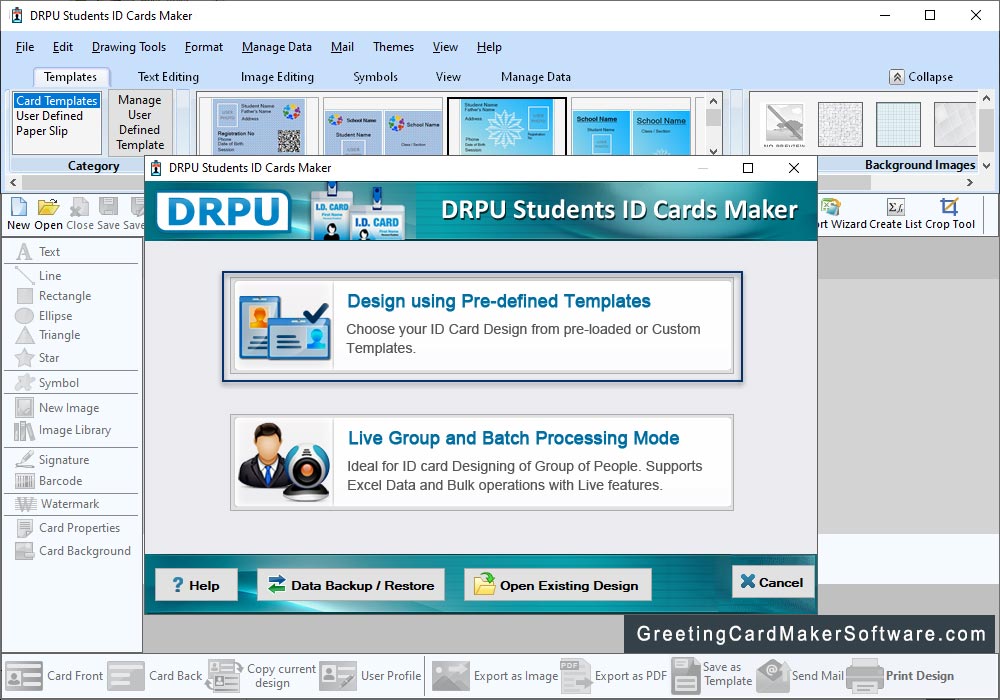1000x700 pixels.
Task: Pick the Triangle shape tool
Action: 48,335
